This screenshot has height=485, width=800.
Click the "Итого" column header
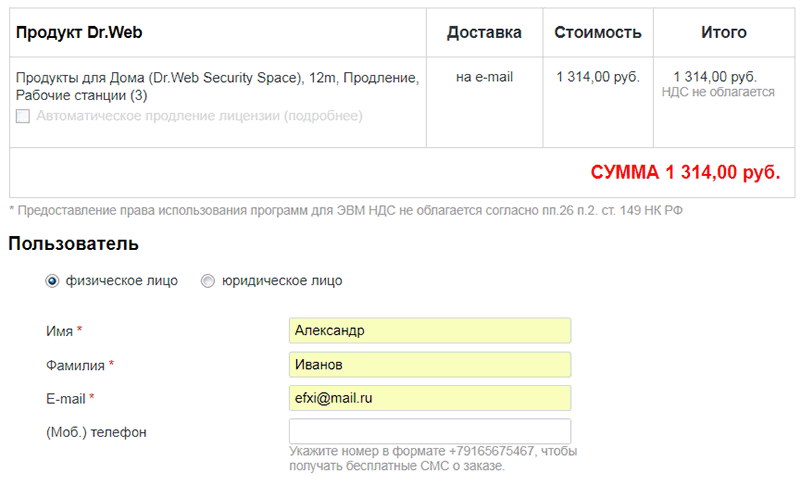point(724,33)
